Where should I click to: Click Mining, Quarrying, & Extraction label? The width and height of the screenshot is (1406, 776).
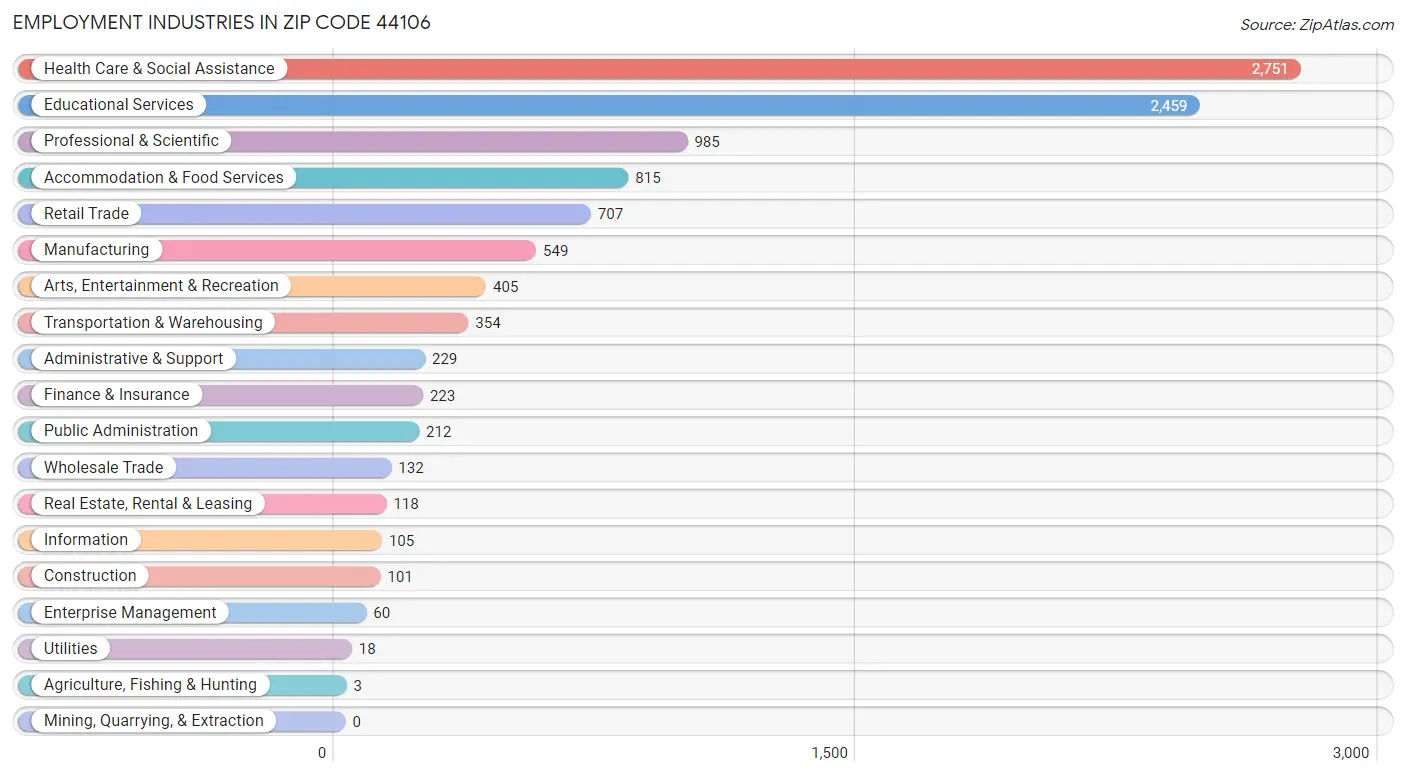point(154,721)
